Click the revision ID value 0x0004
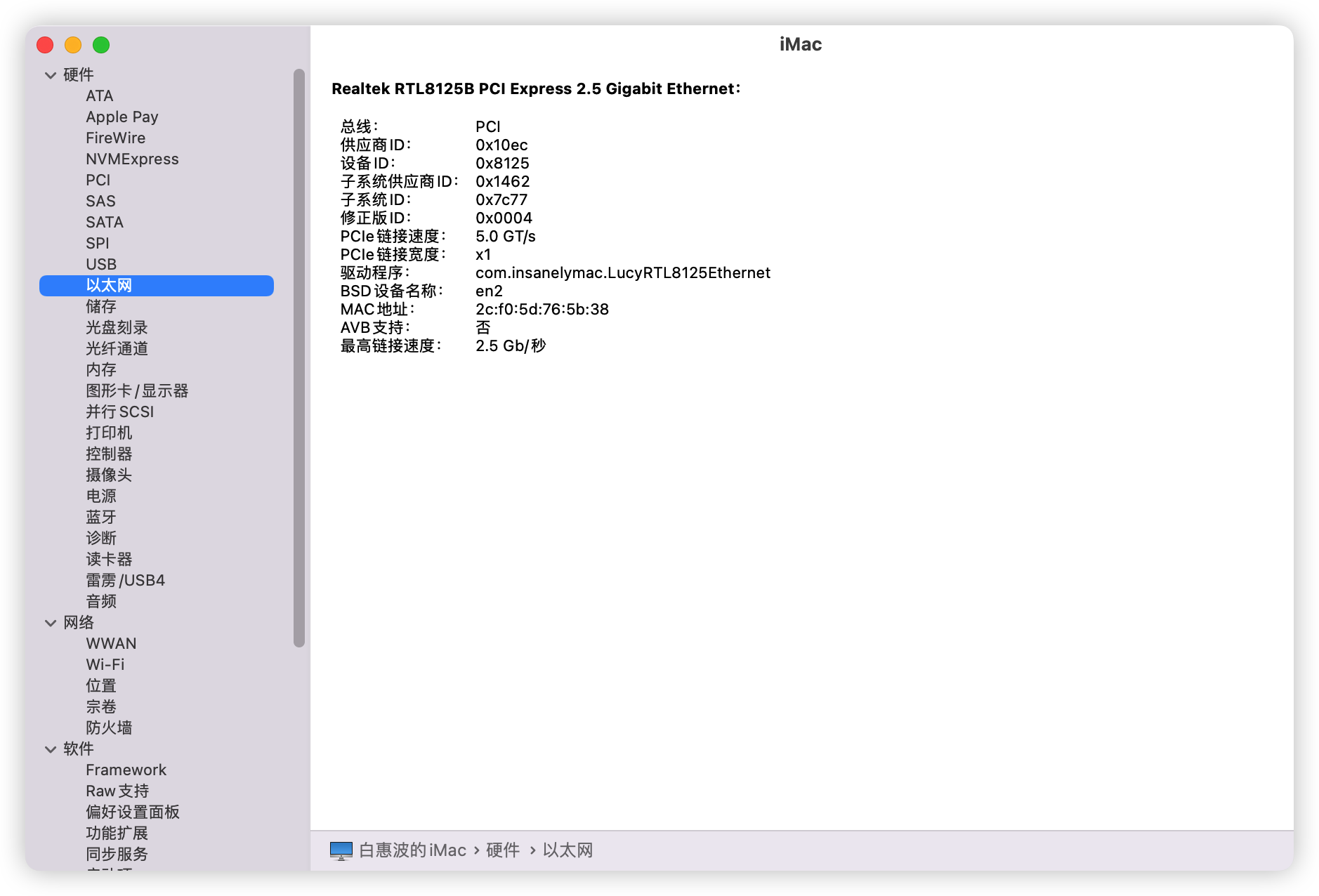The image size is (1319, 896). [x=504, y=218]
